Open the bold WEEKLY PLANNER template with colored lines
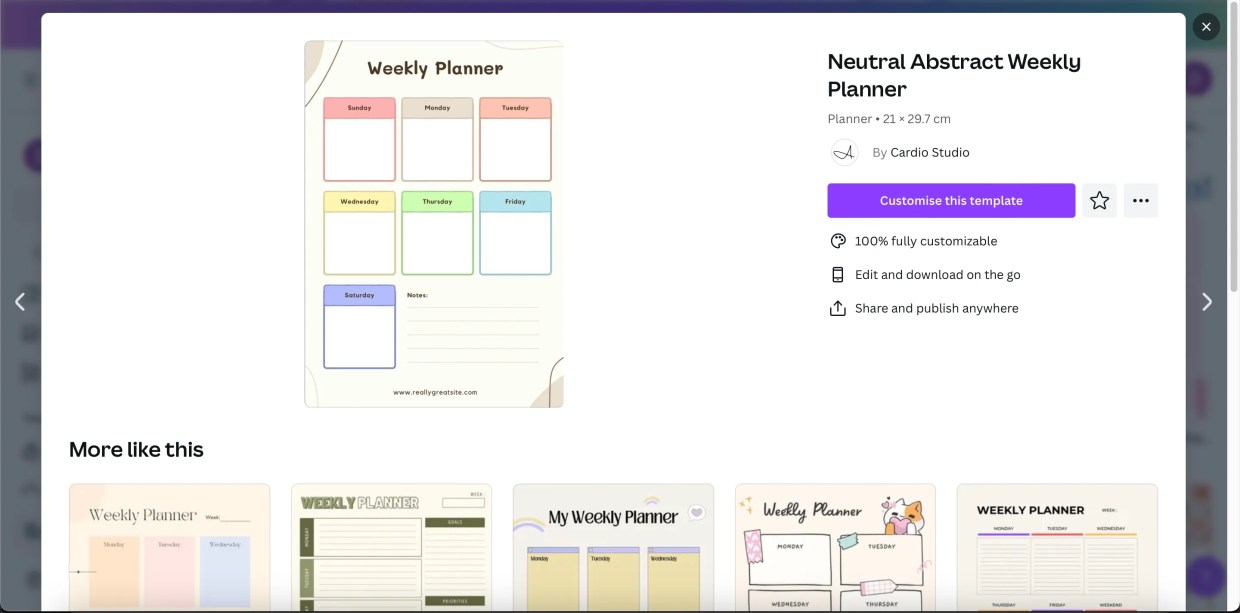The image size is (1240, 613). (x=1058, y=548)
